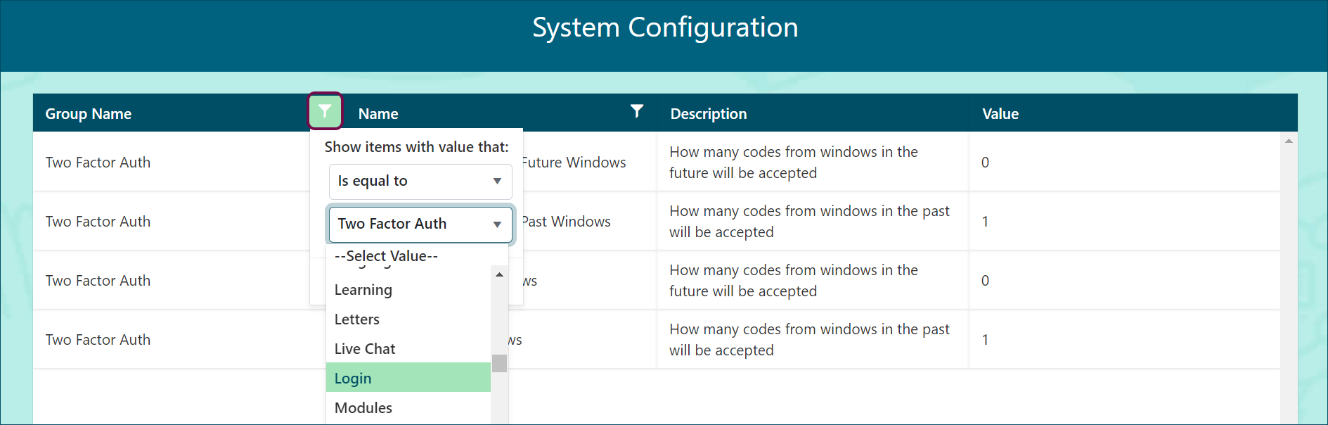Click the dropdown list scrollbar thumb

(499, 362)
